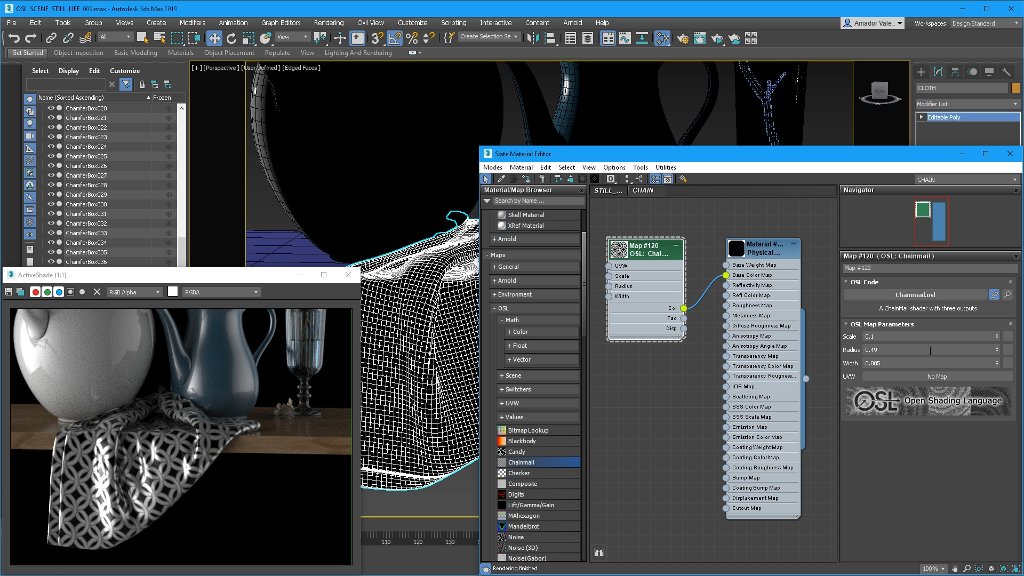Activate the Select and Scale tool

[x=248, y=39]
